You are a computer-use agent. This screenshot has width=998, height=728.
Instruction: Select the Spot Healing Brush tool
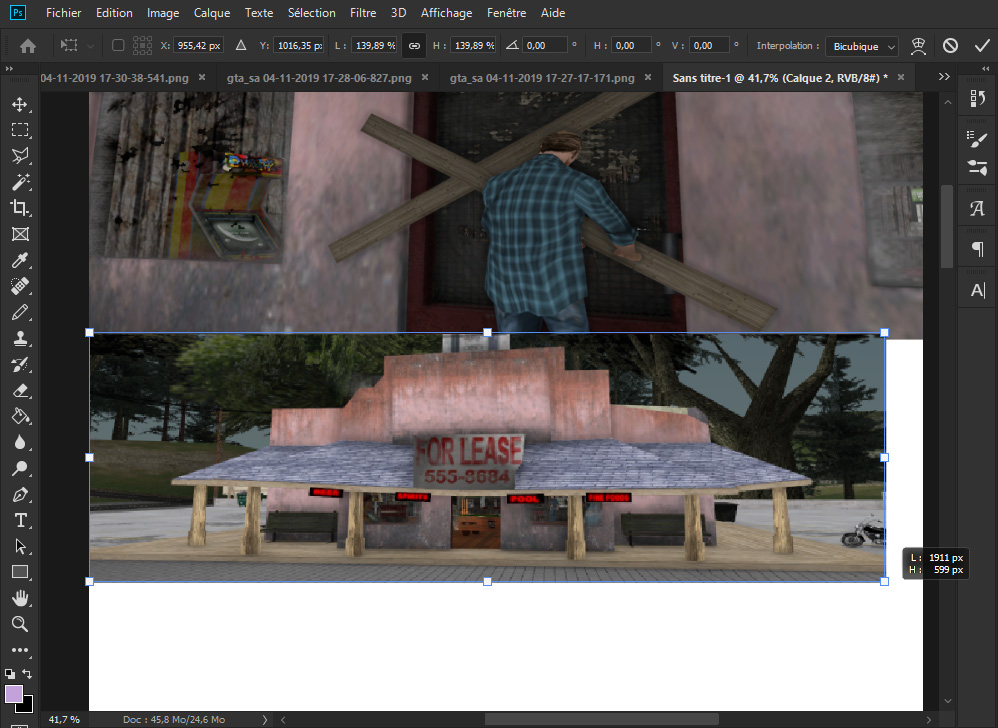click(x=20, y=286)
